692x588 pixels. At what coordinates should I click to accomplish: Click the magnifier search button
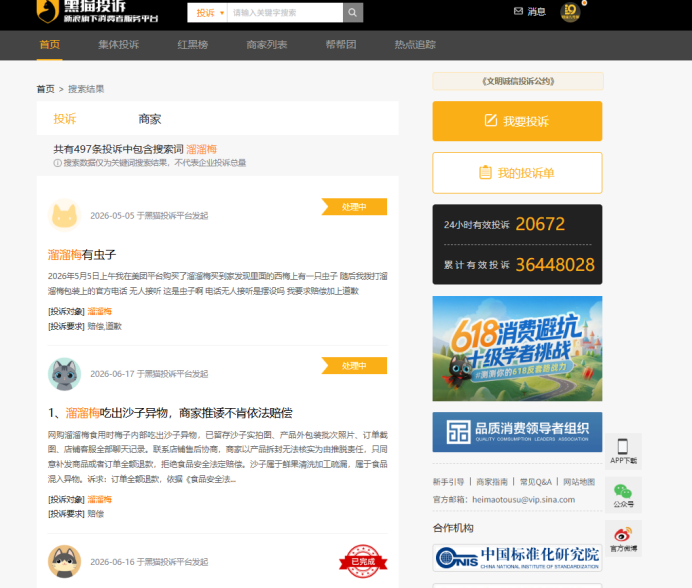[353, 12]
